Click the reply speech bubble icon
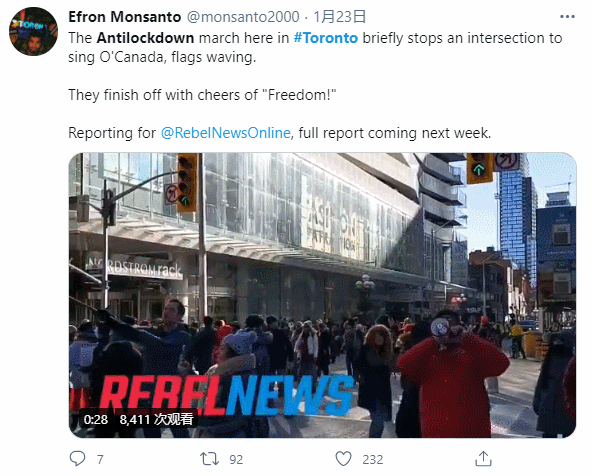 coord(77,459)
